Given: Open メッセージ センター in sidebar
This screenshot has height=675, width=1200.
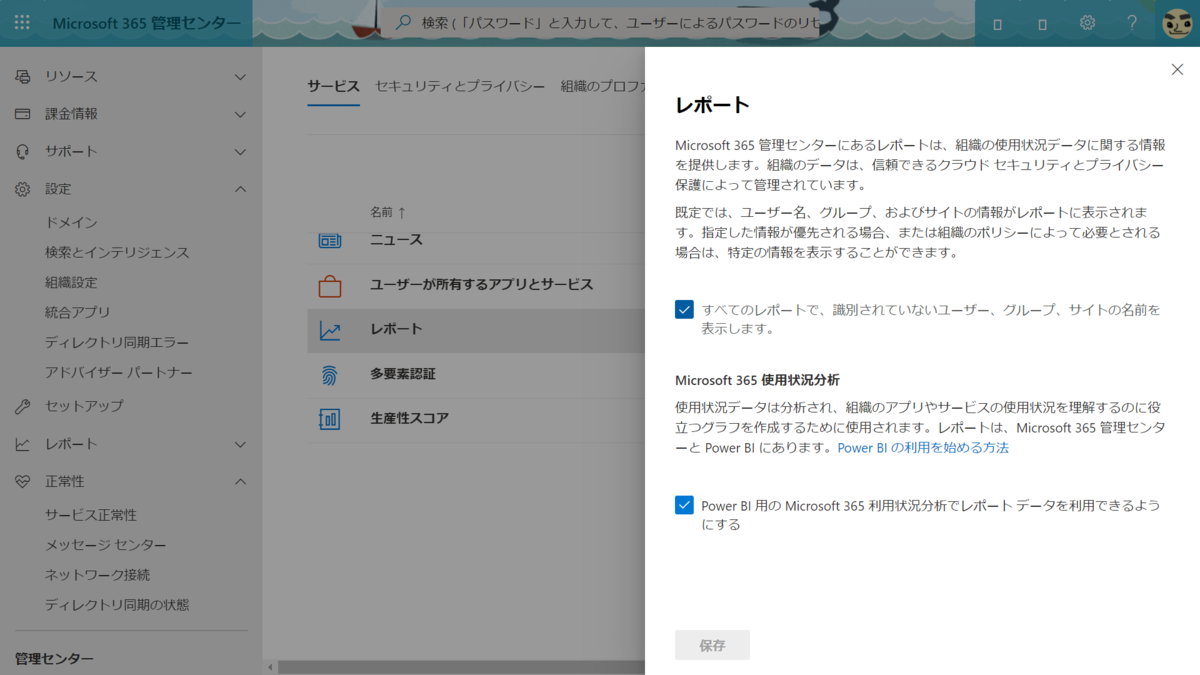Looking at the screenshot, I should pos(106,545).
